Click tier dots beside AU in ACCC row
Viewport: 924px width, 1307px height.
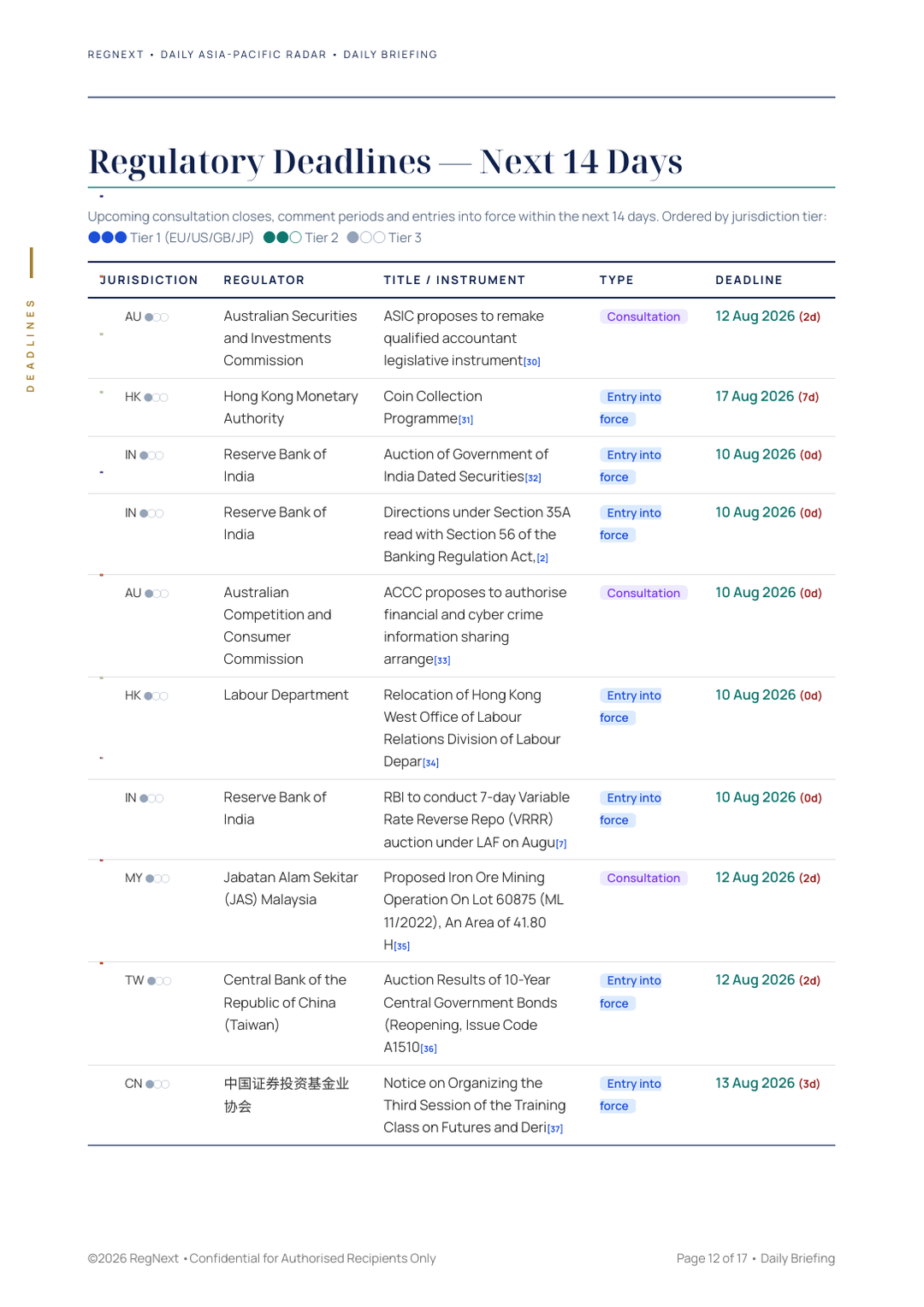tap(157, 594)
